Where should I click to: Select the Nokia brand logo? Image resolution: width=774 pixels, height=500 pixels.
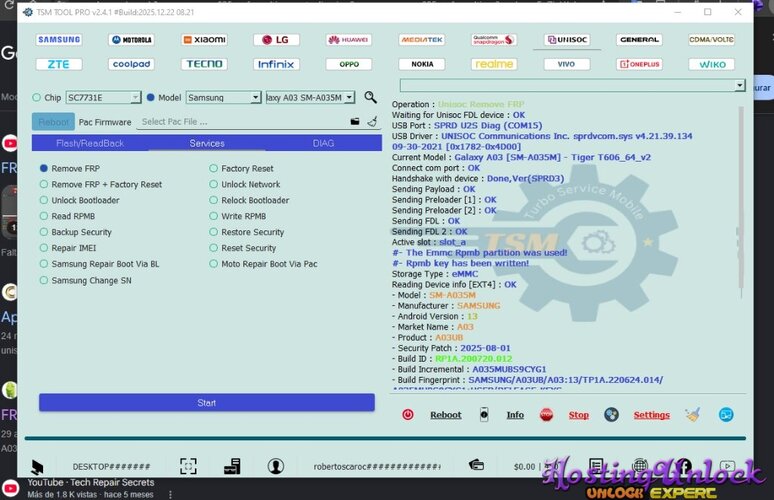(x=422, y=64)
